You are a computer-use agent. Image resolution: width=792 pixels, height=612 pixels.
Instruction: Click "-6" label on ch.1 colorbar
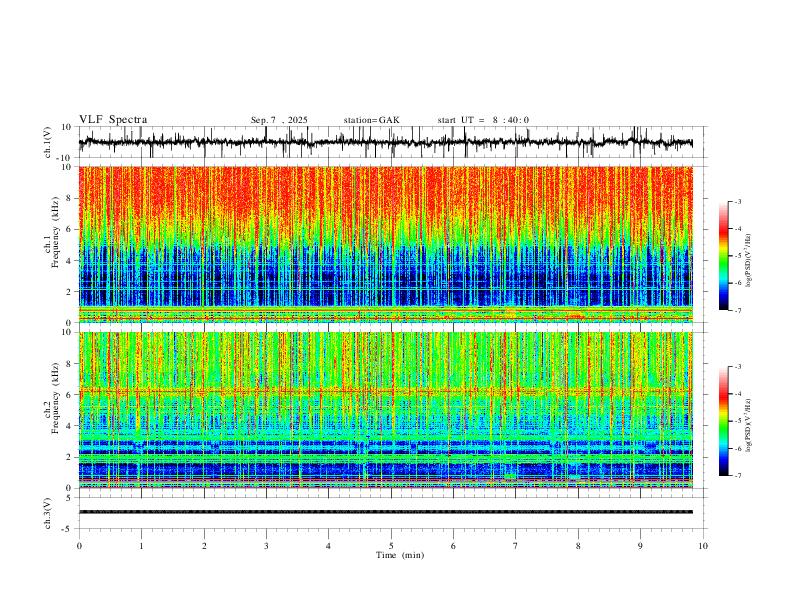pyautogui.click(x=737, y=283)
